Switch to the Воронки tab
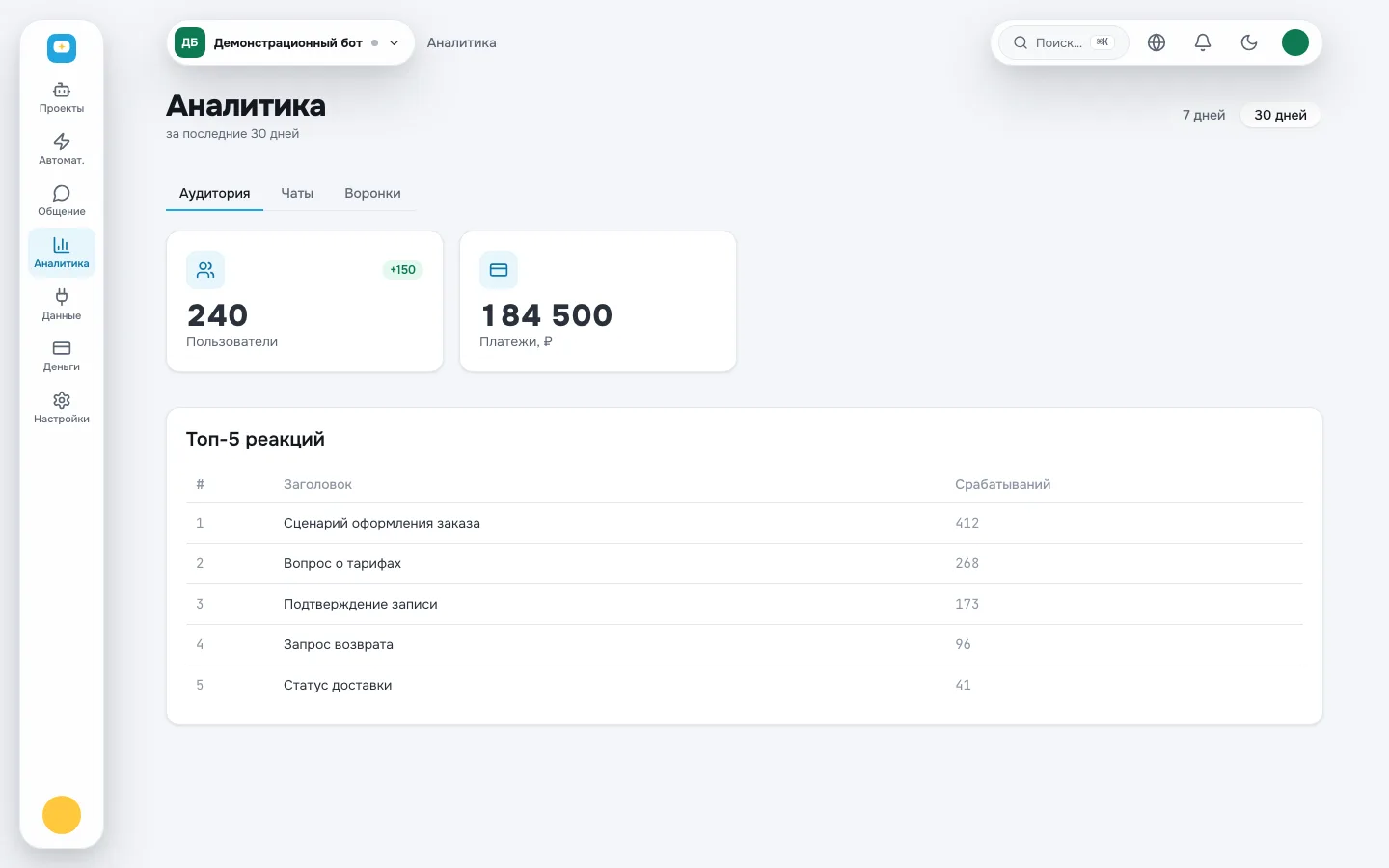Image resolution: width=1389 pixels, height=868 pixels. point(372,193)
